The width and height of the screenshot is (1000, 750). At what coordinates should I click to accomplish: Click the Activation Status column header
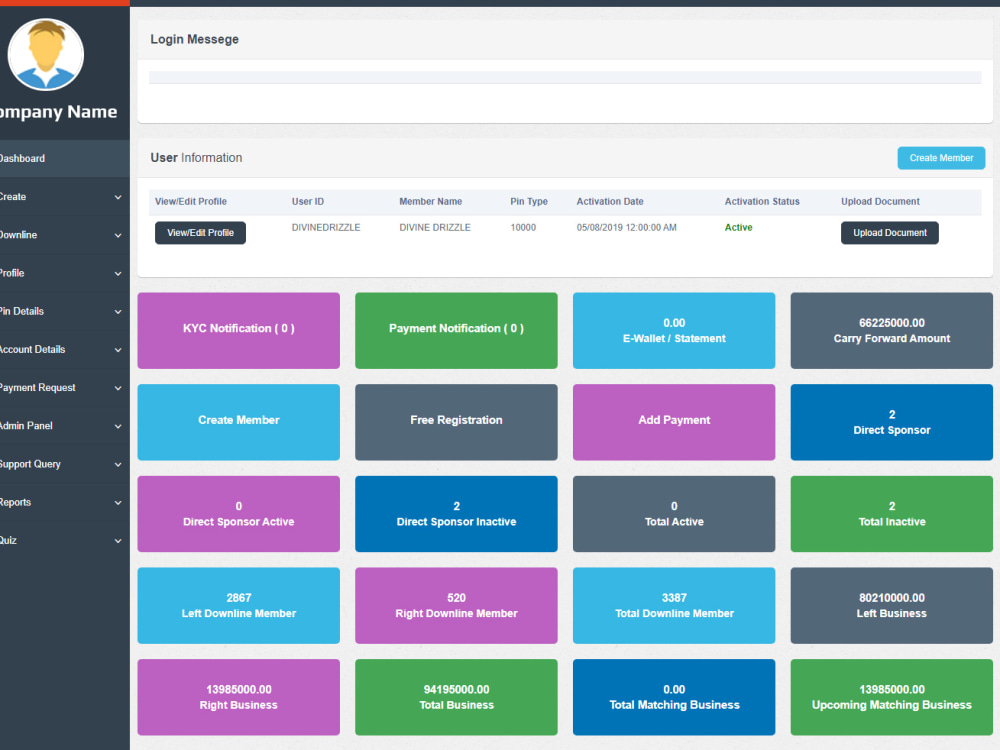762,202
